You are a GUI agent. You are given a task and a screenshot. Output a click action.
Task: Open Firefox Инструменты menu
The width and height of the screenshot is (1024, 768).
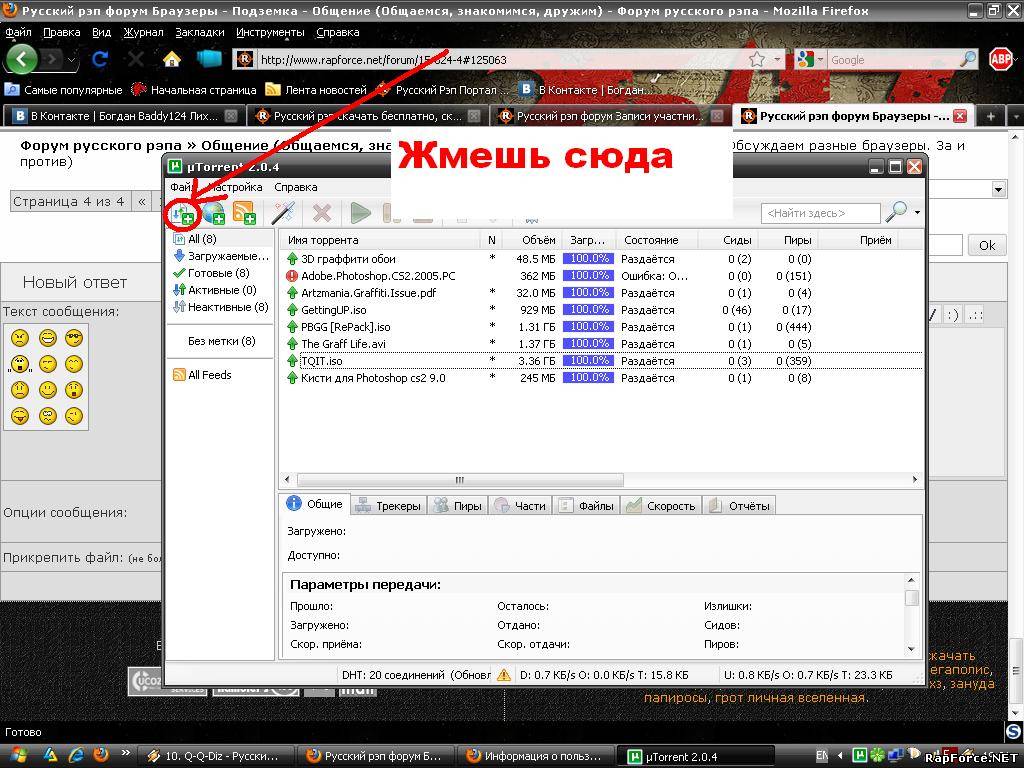270,32
